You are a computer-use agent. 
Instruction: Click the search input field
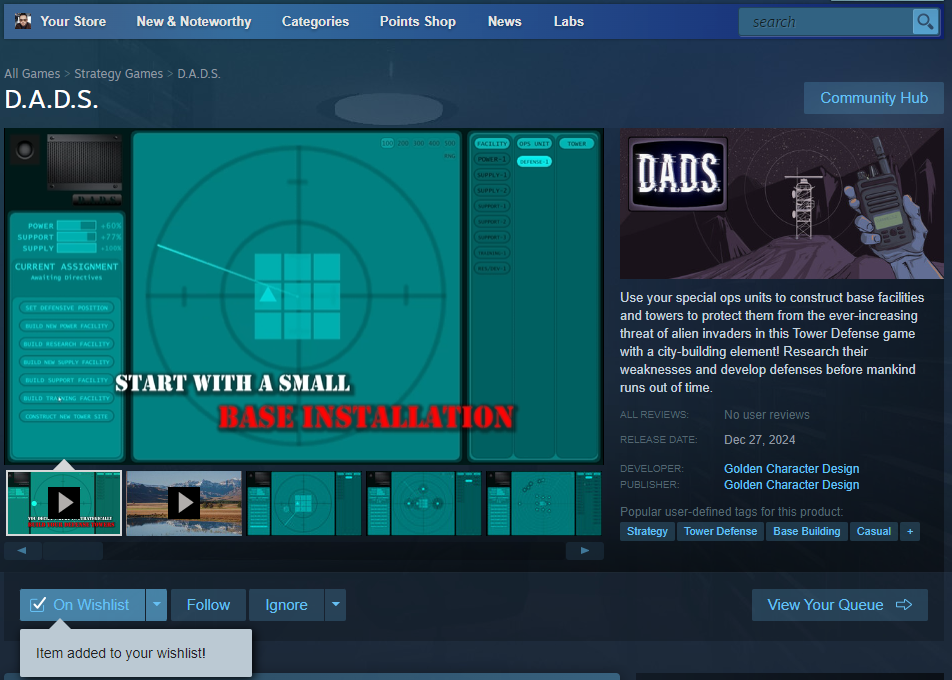pyautogui.click(x=826, y=22)
